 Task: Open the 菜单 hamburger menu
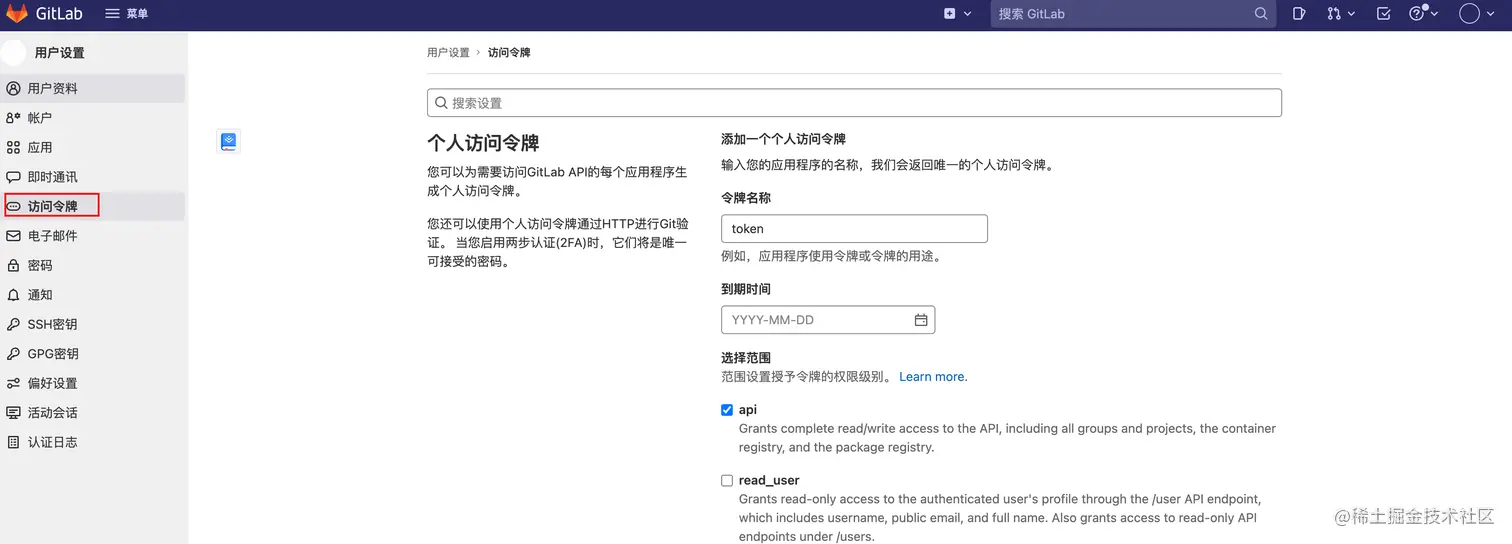[126, 14]
